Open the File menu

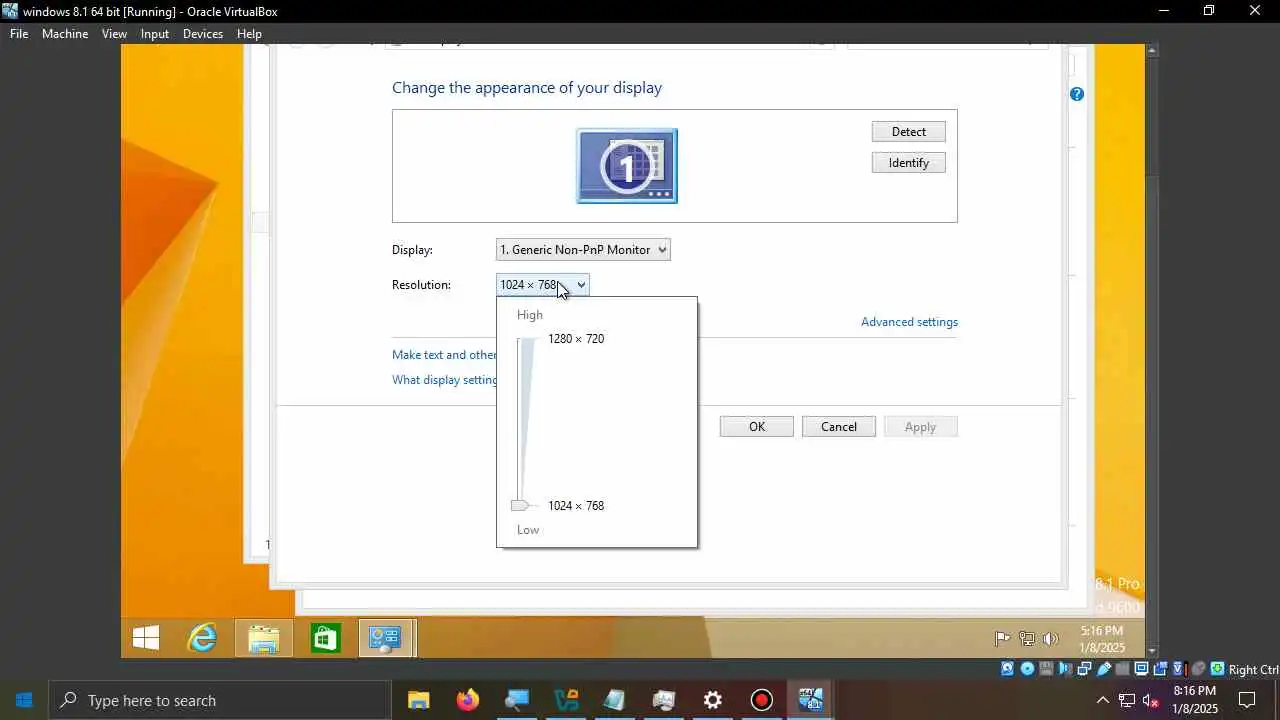coord(19,33)
